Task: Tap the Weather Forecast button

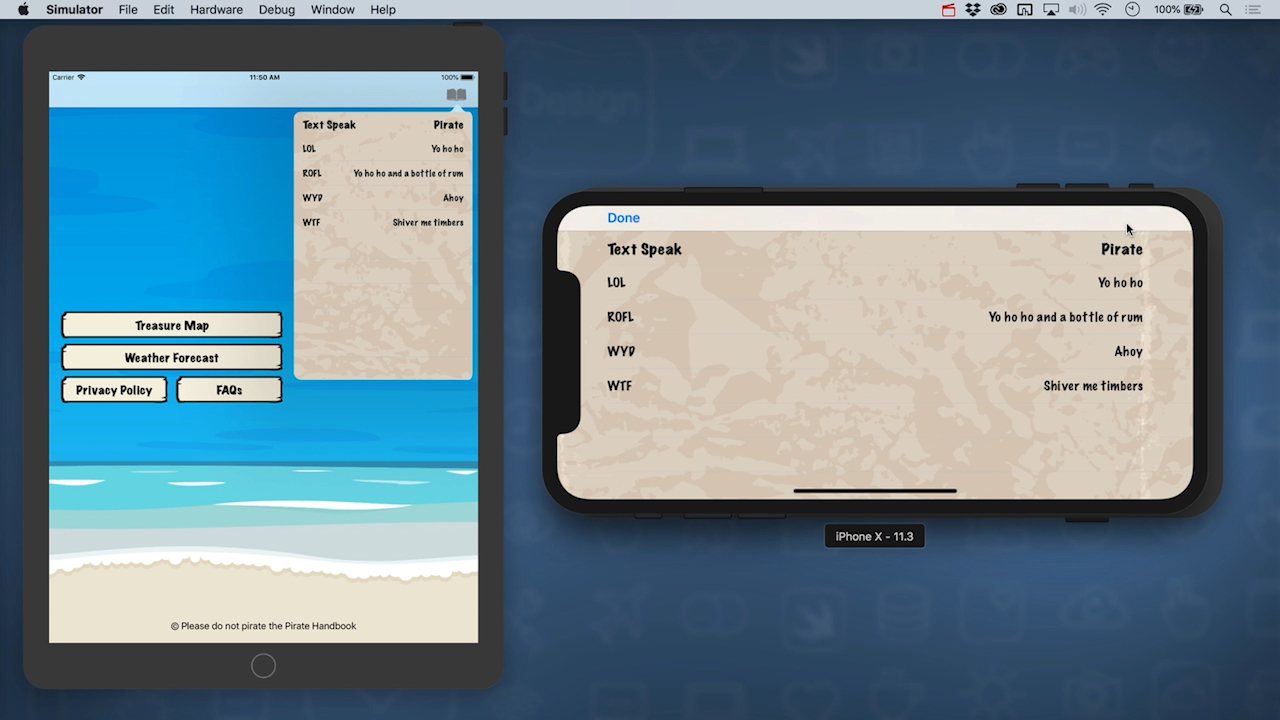Action: tap(171, 357)
